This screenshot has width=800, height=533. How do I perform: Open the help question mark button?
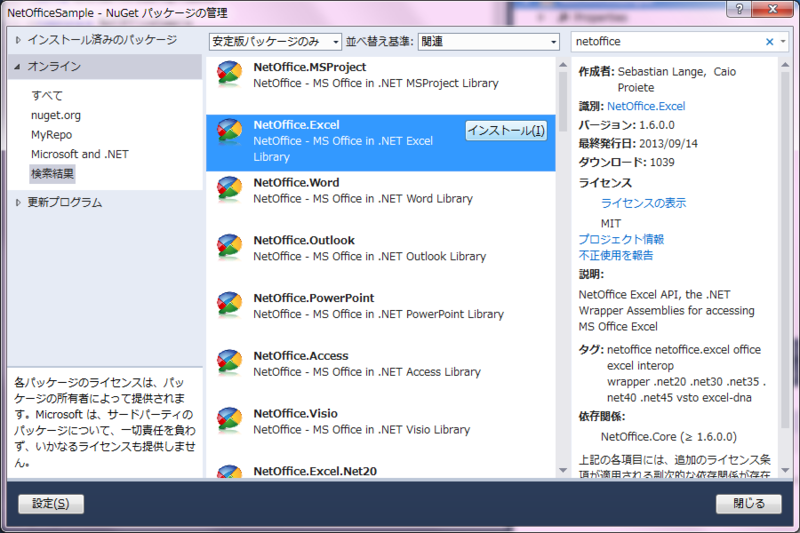(739, 9)
